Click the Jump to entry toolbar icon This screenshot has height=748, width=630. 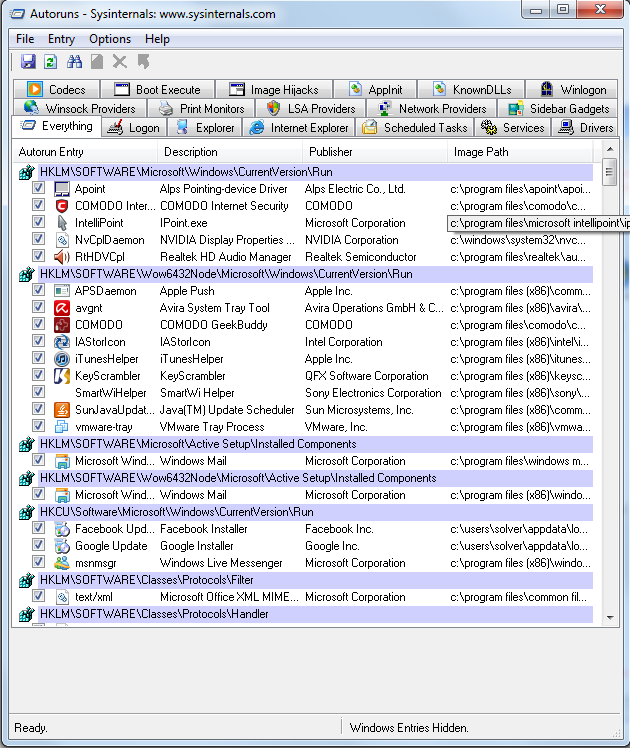pyautogui.click(x=143, y=62)
